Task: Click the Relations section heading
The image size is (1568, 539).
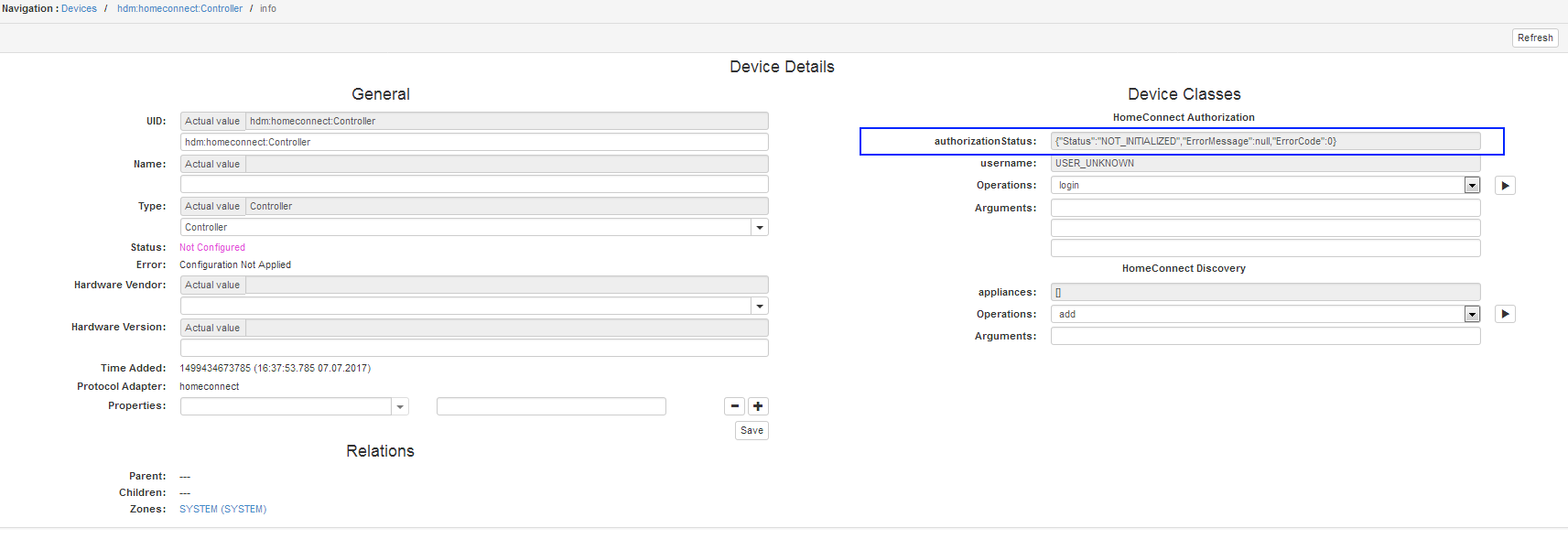Action: coord(380,451)
